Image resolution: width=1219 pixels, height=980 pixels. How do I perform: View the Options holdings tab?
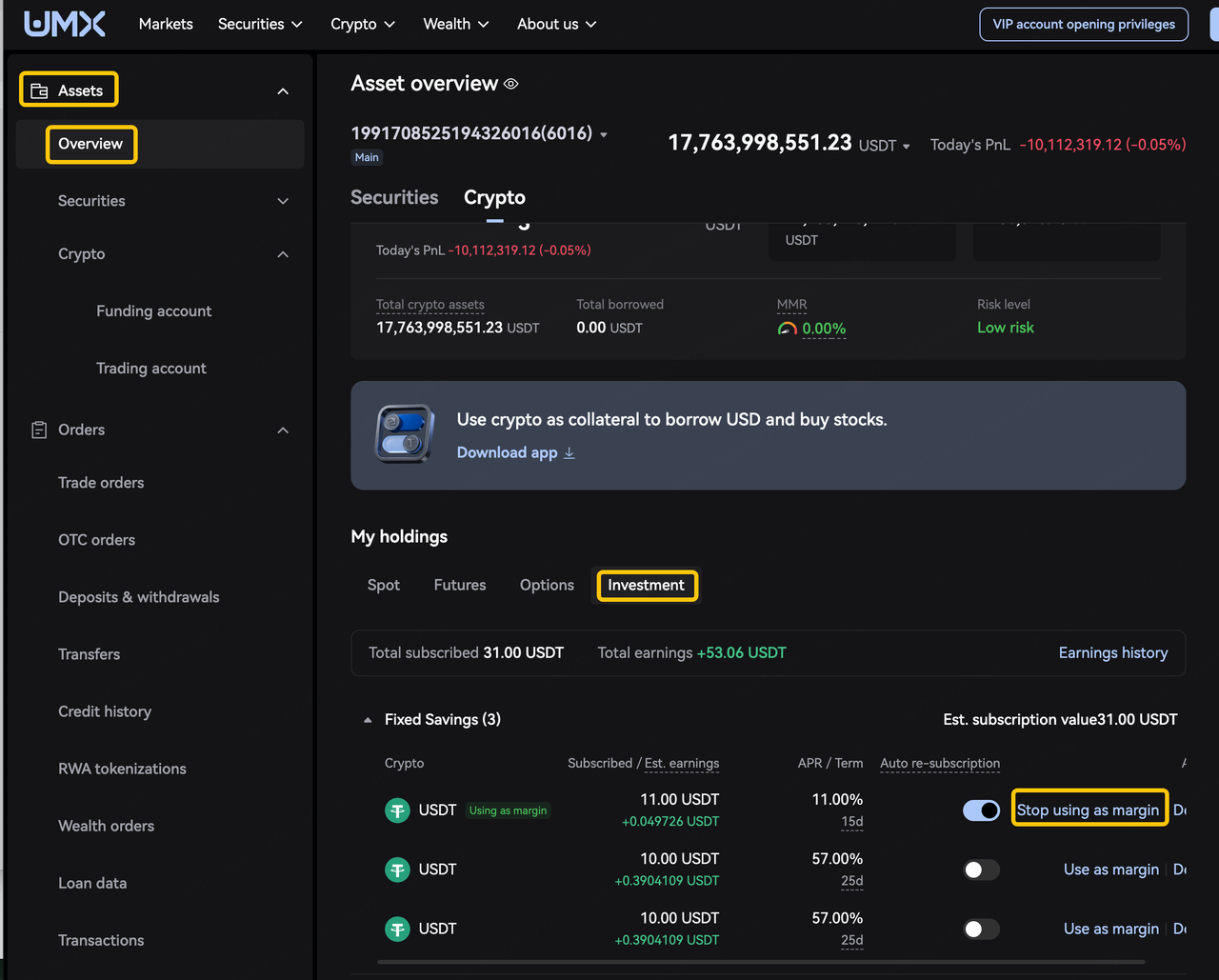[x=547, y=585]
